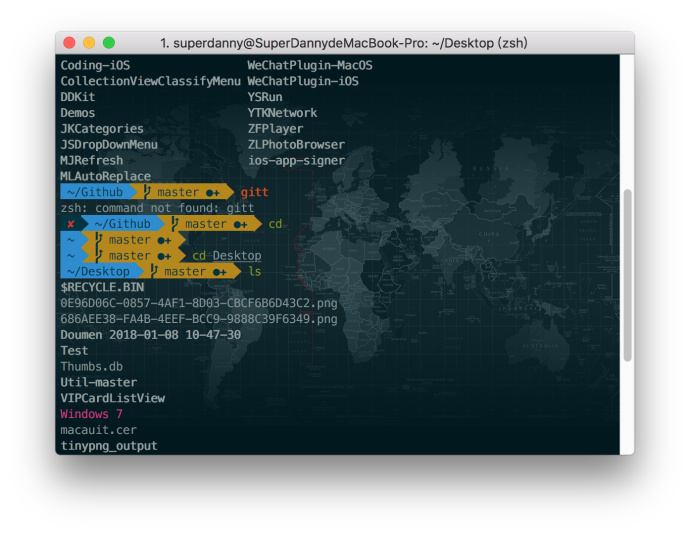Click the git branch icon in the ~/Desktop prompt

point(154,271)
